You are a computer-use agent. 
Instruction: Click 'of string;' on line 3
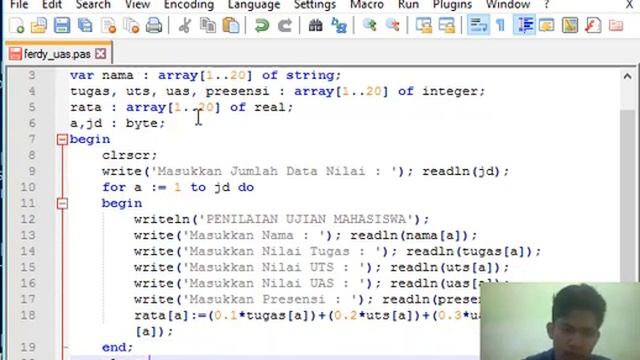click(301, 76)
